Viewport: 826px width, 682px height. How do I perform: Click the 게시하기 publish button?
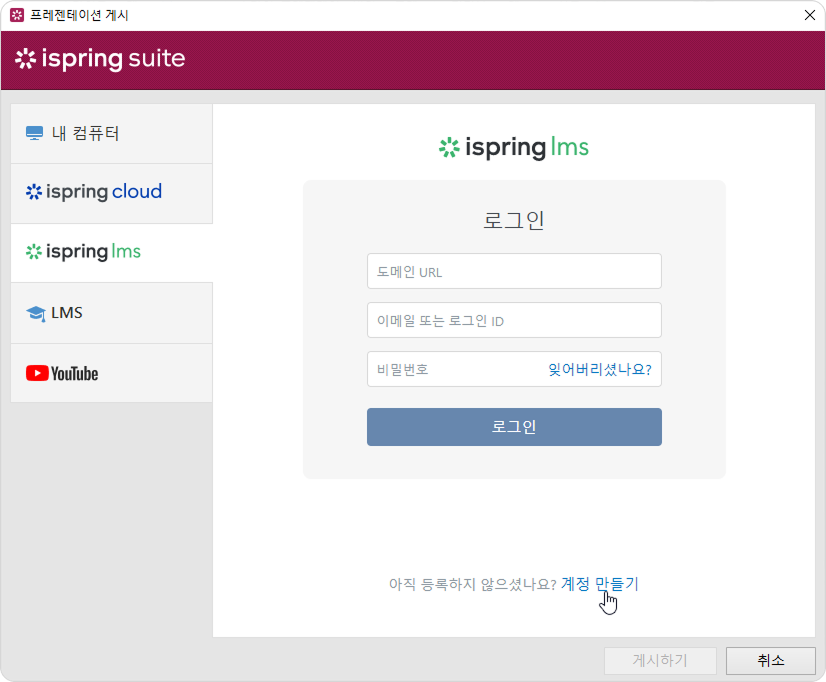coord(660,661)
